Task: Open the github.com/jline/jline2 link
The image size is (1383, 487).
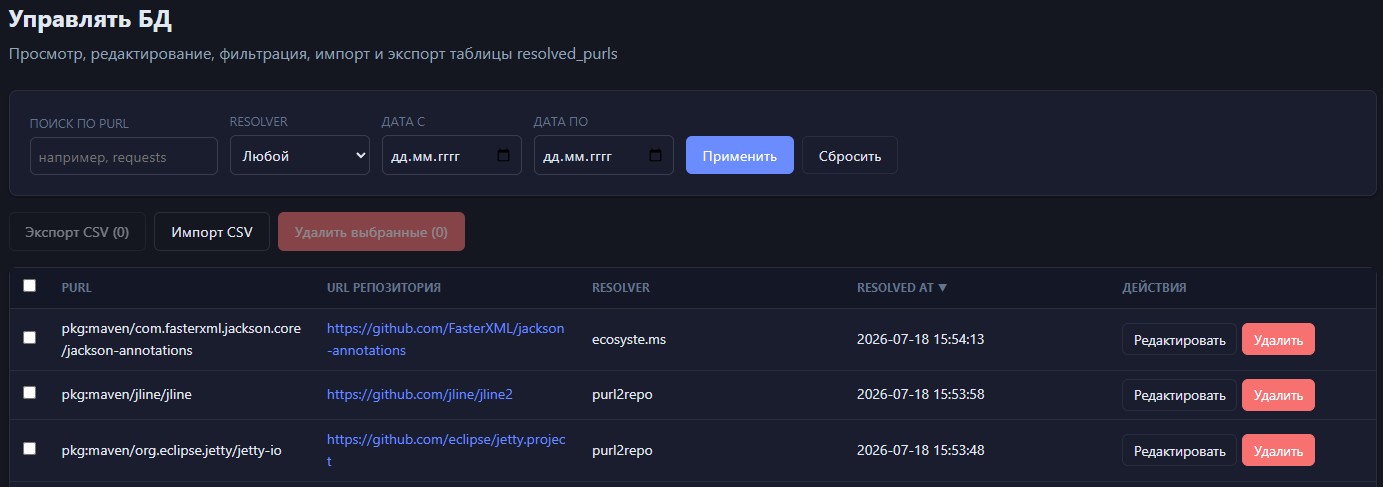Action: click(419, 394)
